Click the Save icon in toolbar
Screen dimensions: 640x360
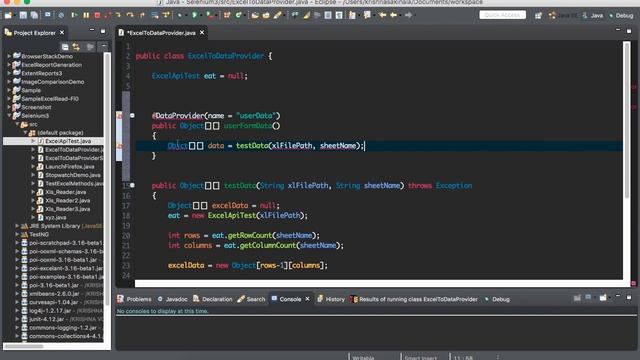[23, 15]
